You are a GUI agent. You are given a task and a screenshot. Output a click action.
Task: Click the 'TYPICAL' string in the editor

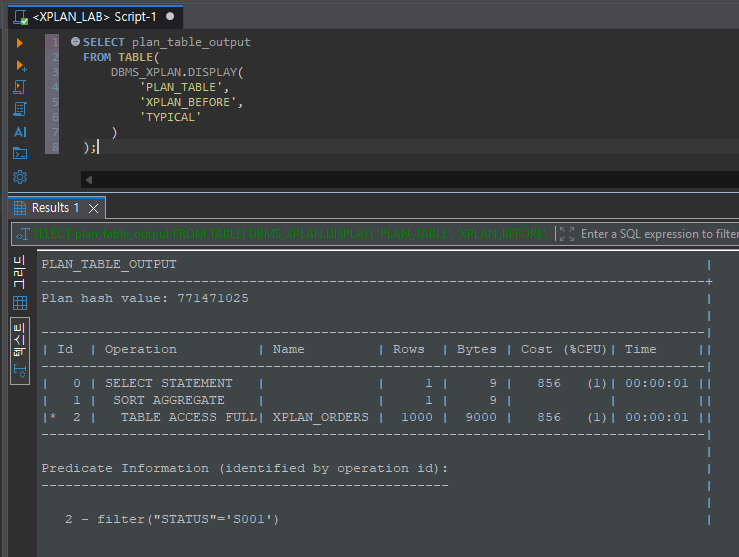(170, 117)
